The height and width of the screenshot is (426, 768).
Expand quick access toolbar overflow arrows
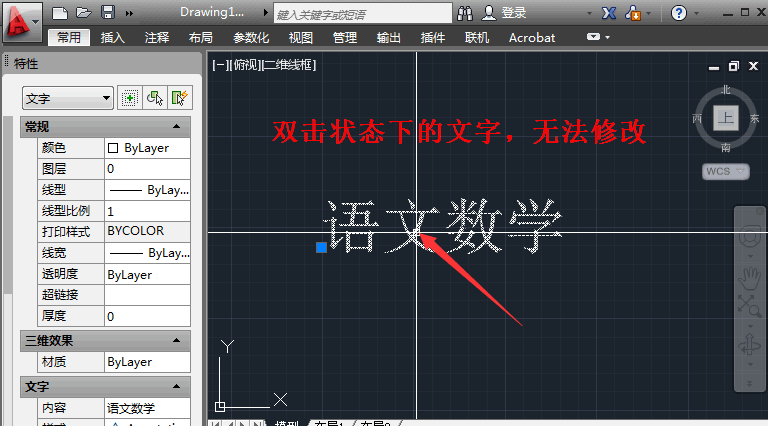[129, 14]
